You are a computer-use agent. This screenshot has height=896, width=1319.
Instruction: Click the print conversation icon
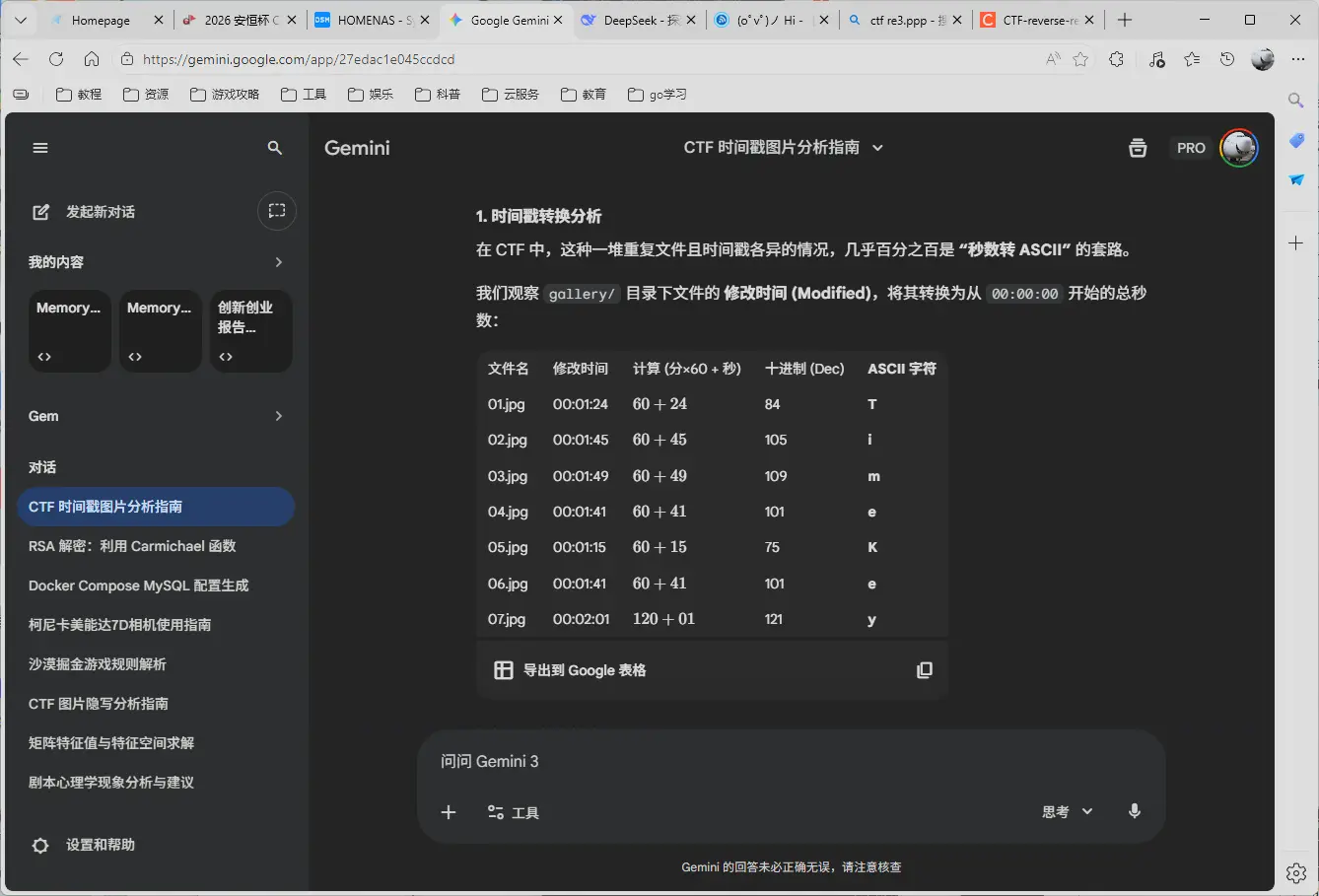tap(1137, 147)
